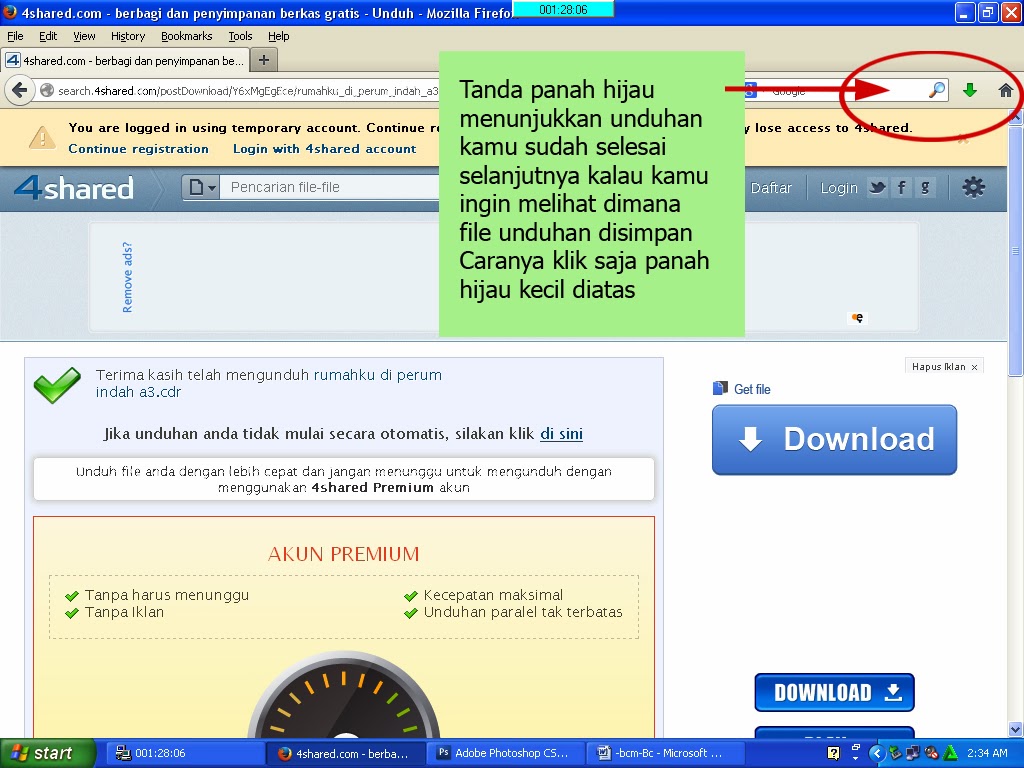This screenshot has width=1024, height=768.
Task: Open the Edit menu
Action: tap(48, 36)
